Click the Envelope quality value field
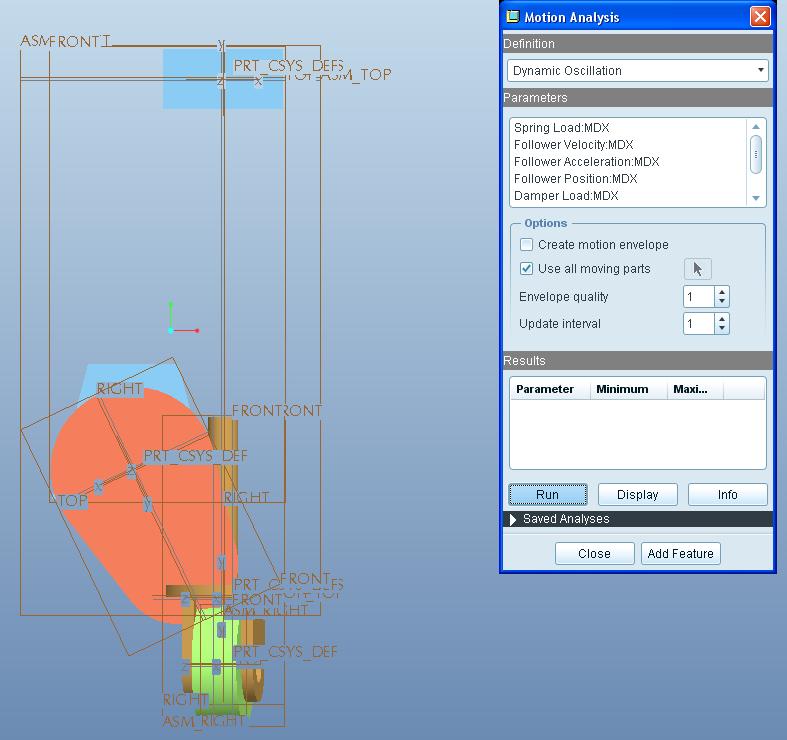Image resolution: width=787 pixels, height=740 pixels. 699,297
